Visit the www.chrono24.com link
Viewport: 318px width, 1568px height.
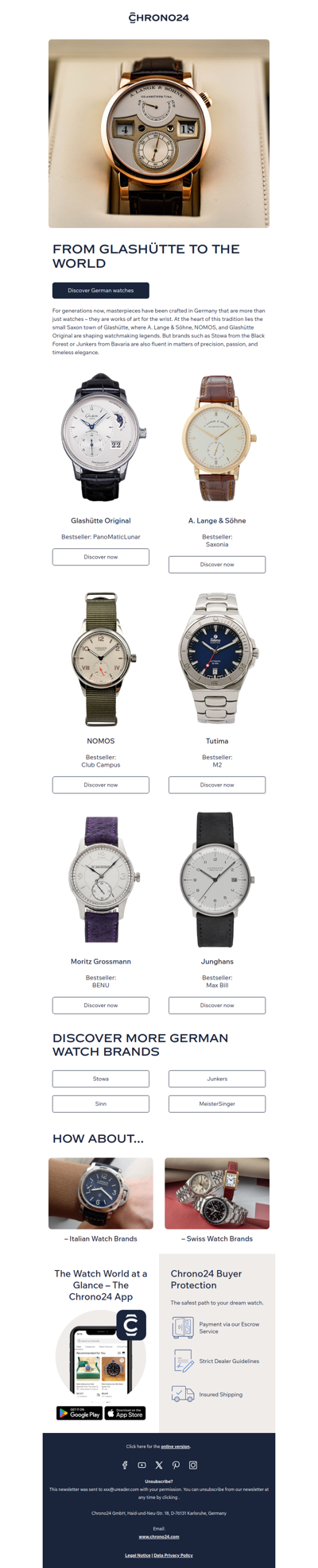(x=159, y=1536)
